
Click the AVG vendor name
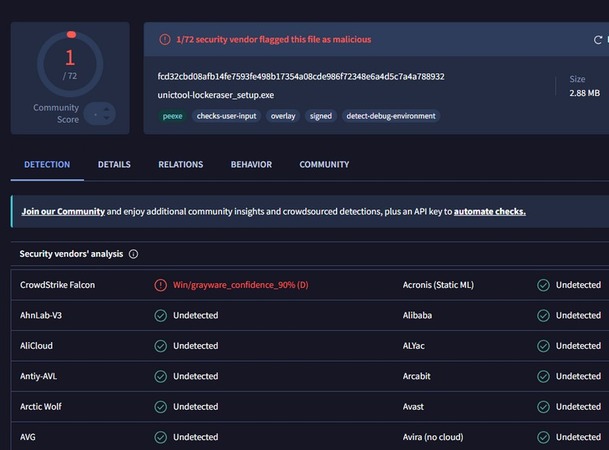(x=28, y=437)
